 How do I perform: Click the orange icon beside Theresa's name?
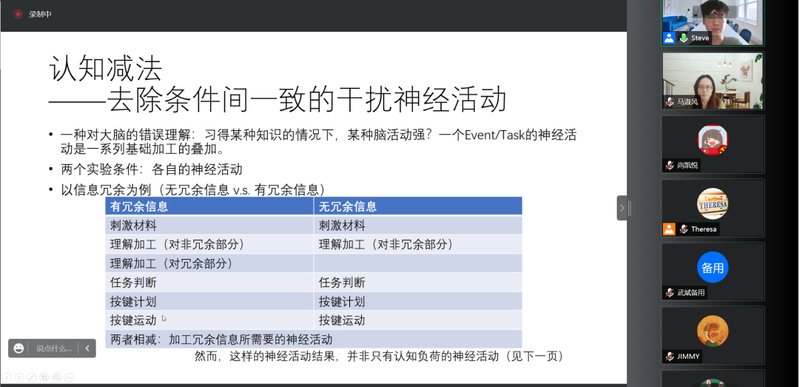coord(669,229)
